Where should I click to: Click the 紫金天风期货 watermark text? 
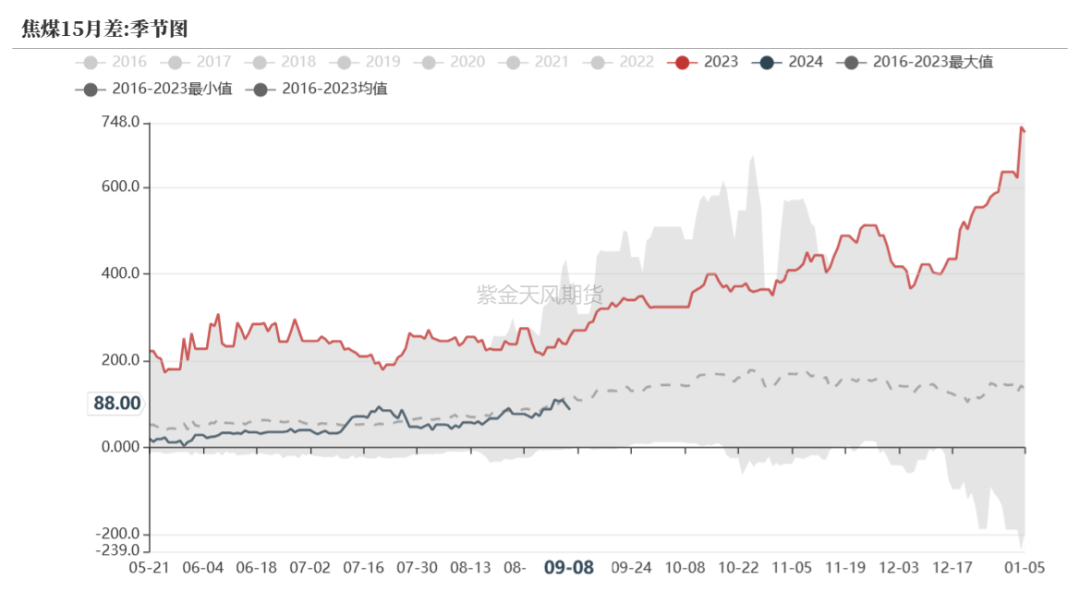540,295
